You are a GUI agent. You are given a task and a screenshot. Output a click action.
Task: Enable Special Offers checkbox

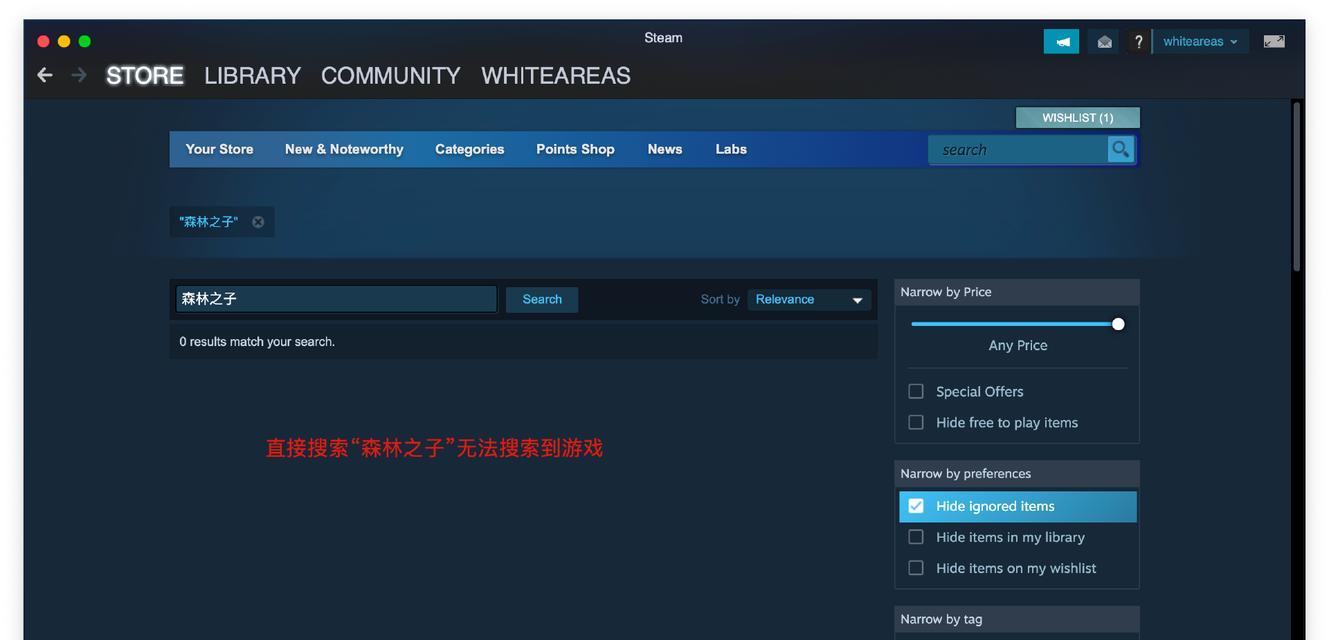(x=916, y=391)
